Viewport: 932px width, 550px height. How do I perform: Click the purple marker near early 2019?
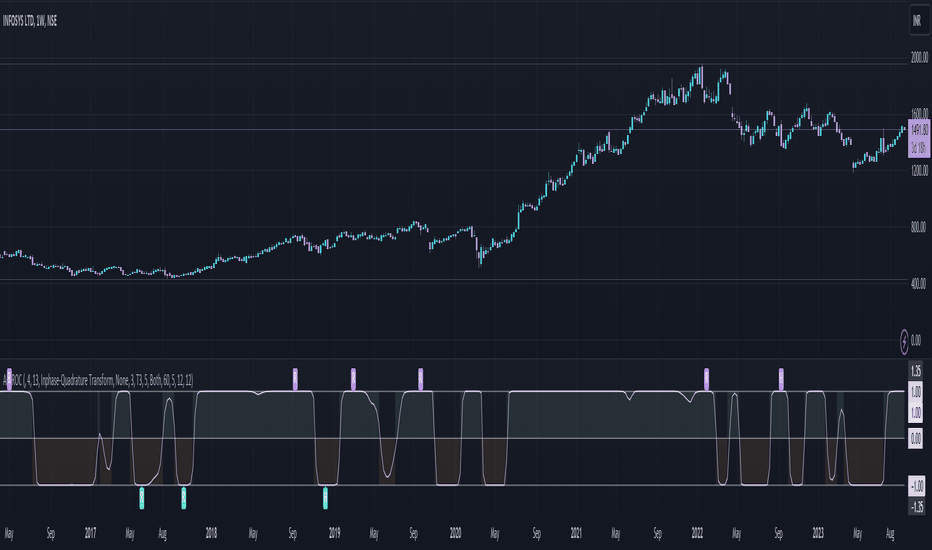coord(353,379)
